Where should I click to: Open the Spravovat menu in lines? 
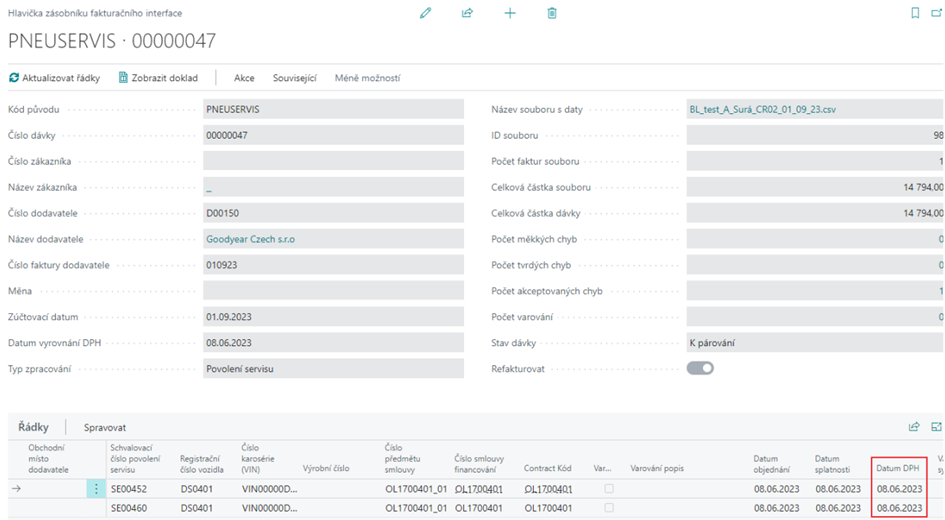[105, 427]
